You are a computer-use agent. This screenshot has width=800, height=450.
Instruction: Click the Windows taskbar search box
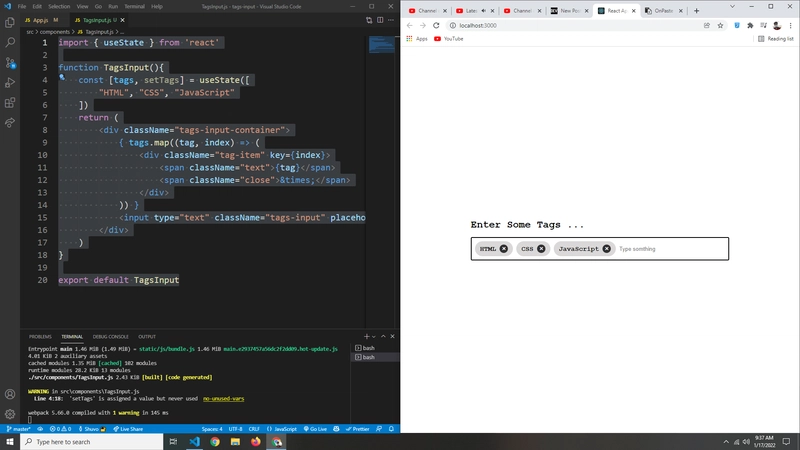(x=92, y=441)
